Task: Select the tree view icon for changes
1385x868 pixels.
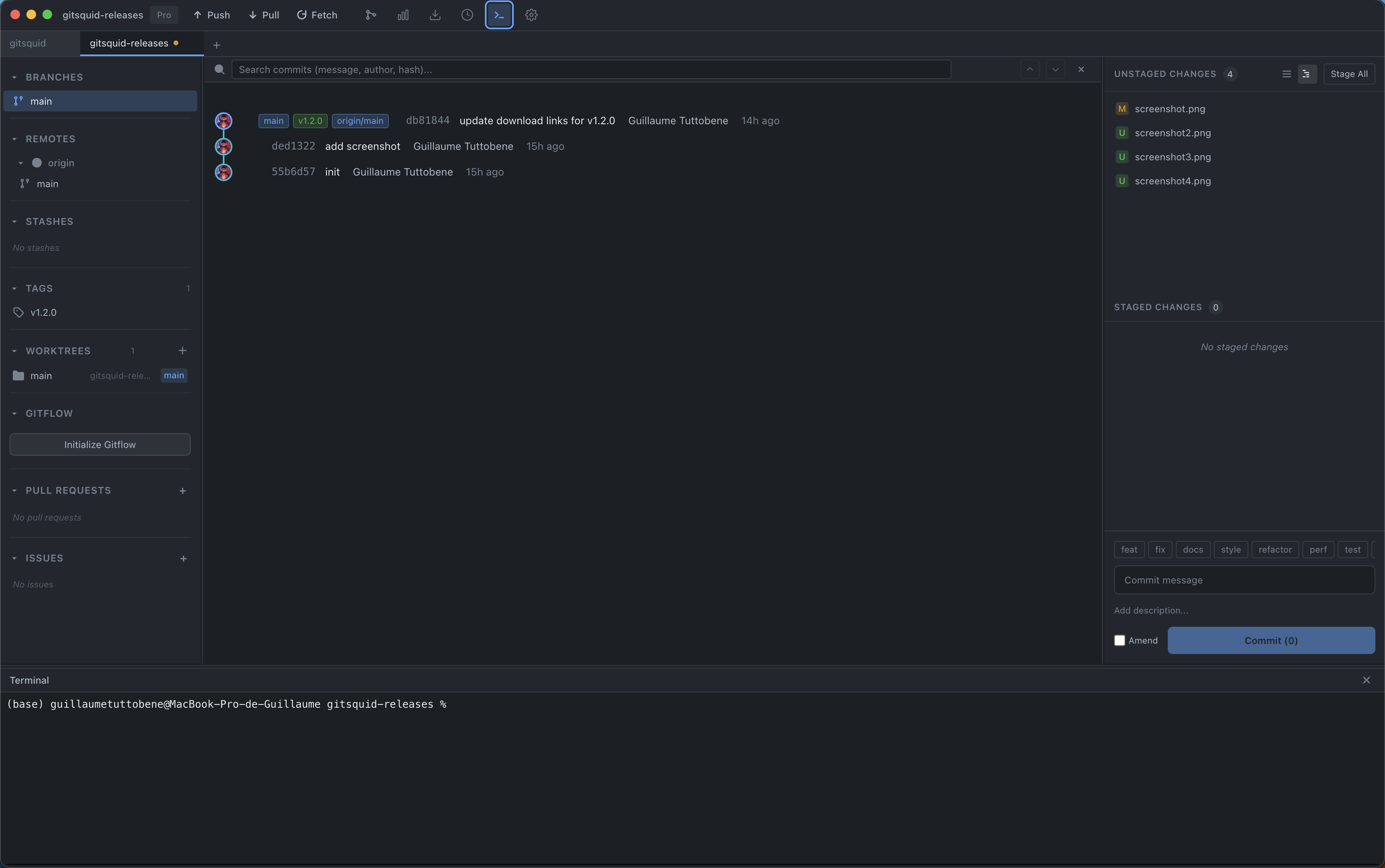Action: 1306,73
